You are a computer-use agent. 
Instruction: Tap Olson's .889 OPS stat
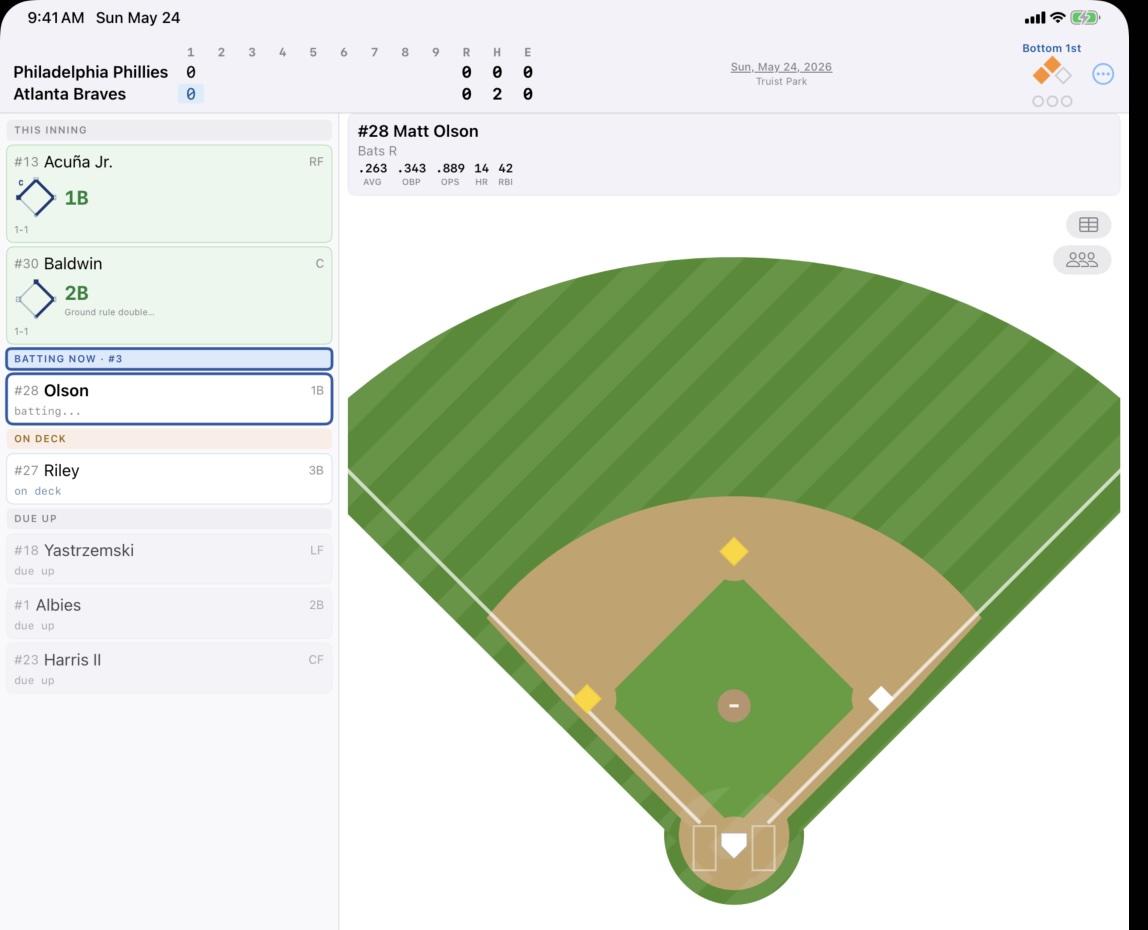(450, 174)
